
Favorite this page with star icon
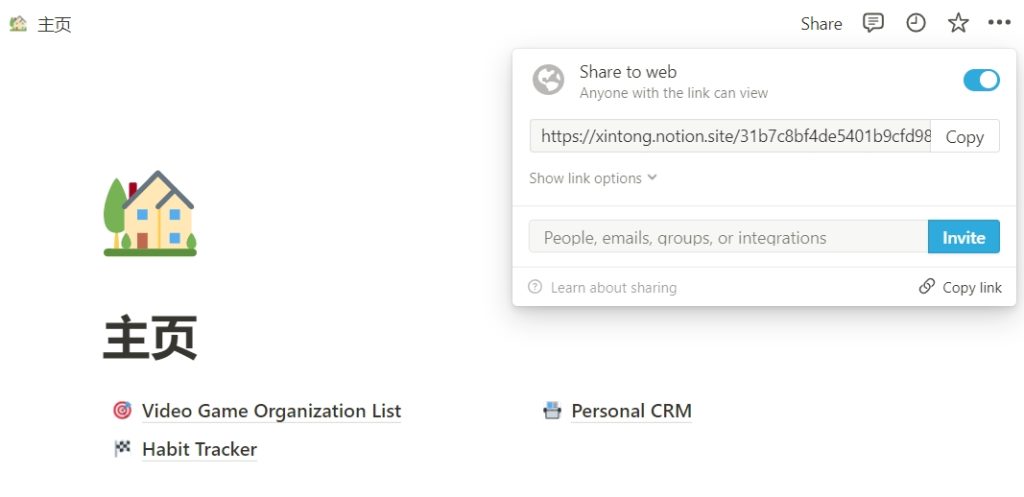(958, 24)
